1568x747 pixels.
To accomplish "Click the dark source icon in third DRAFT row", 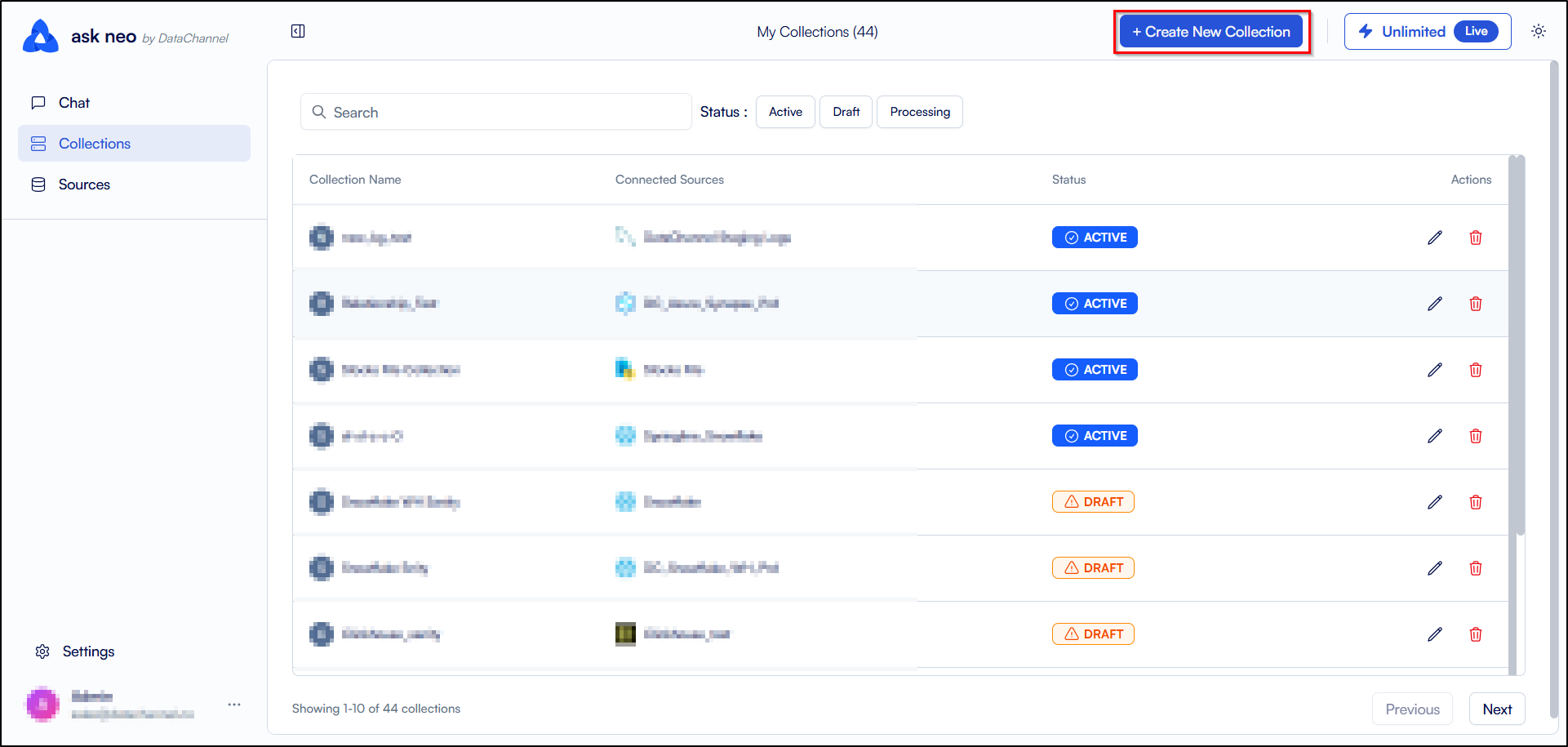I will 625,634.
